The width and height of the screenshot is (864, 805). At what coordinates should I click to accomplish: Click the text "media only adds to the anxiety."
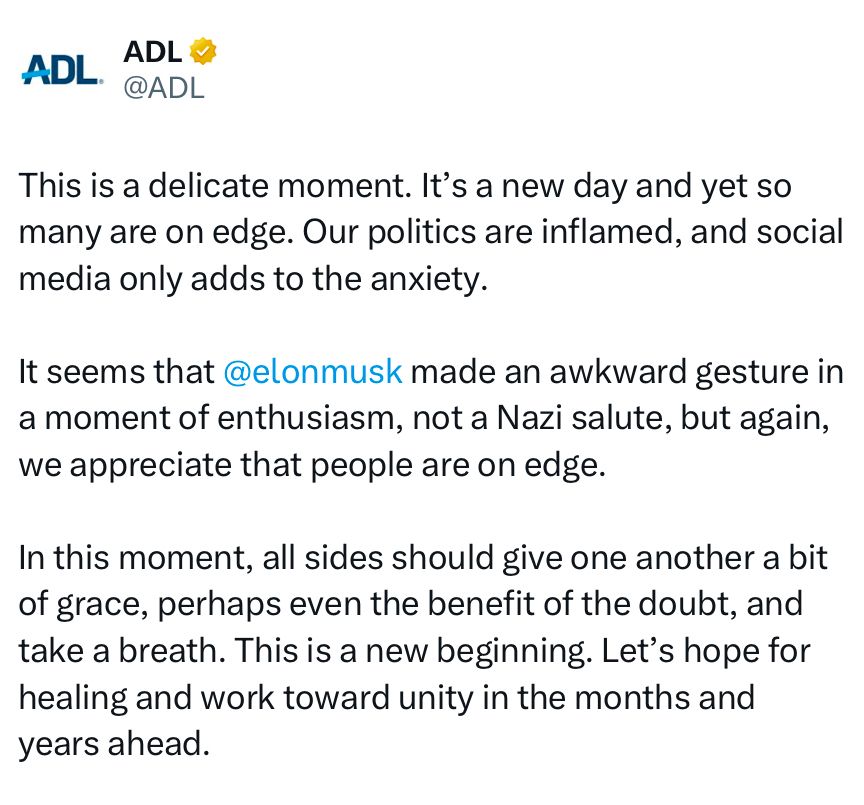click(253, 278)
